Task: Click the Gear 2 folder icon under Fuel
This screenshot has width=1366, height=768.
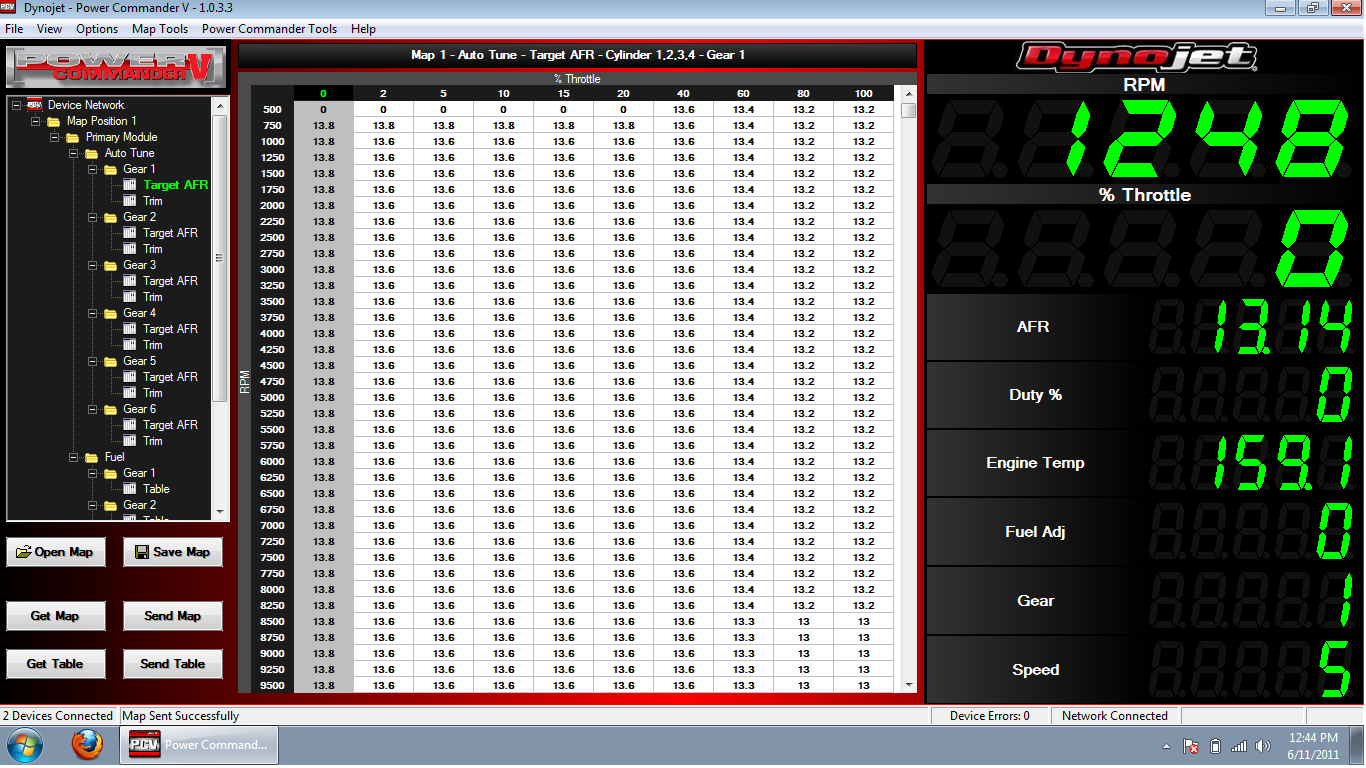Action: coord(110,505)
